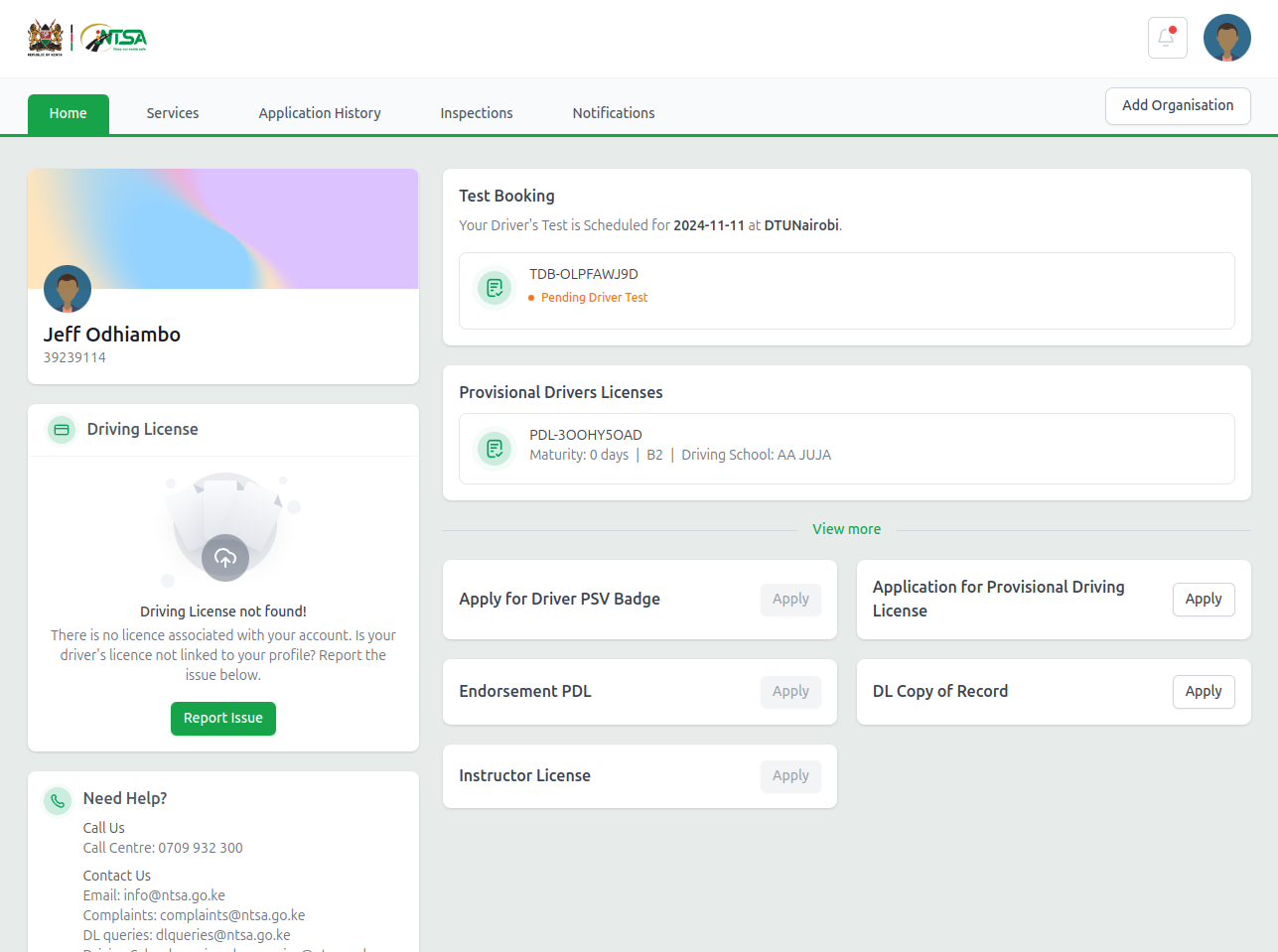Viewport: 1278px width, 952px height.
Task: Click Apply next to DL Copy of Record
Action: click(1203, 692)
